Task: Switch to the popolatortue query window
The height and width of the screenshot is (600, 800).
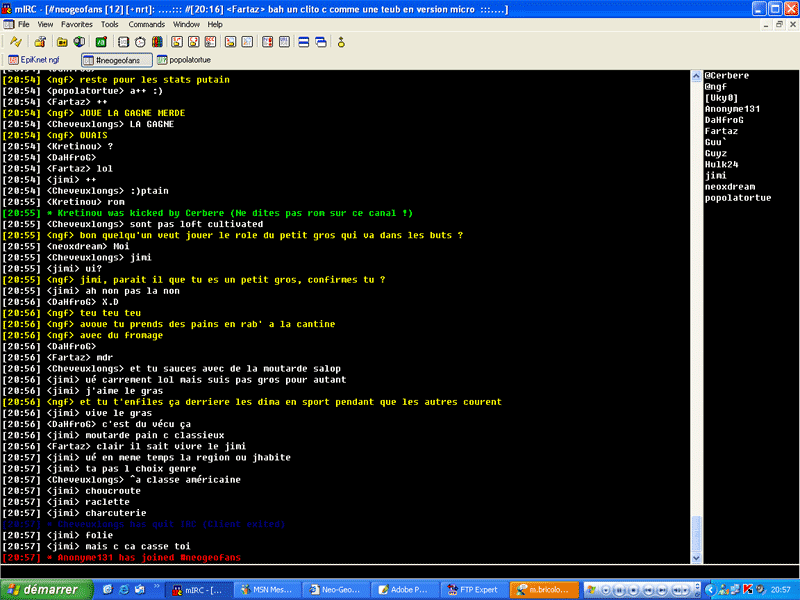Action: coord(188,60)
